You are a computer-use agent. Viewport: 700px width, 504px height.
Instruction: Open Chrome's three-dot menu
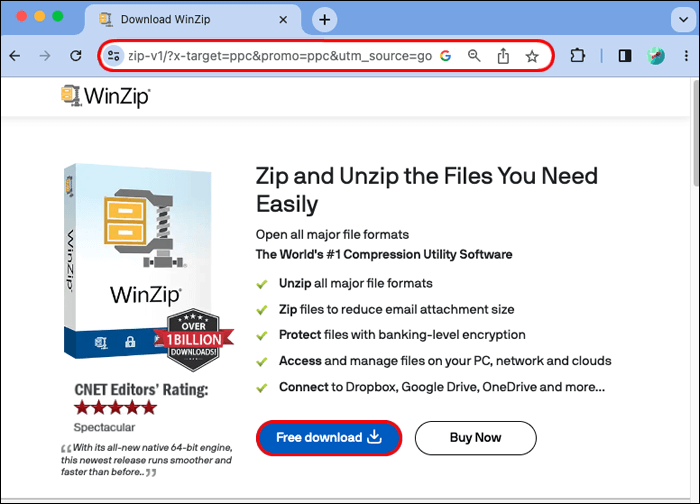[x=686, y=56]
